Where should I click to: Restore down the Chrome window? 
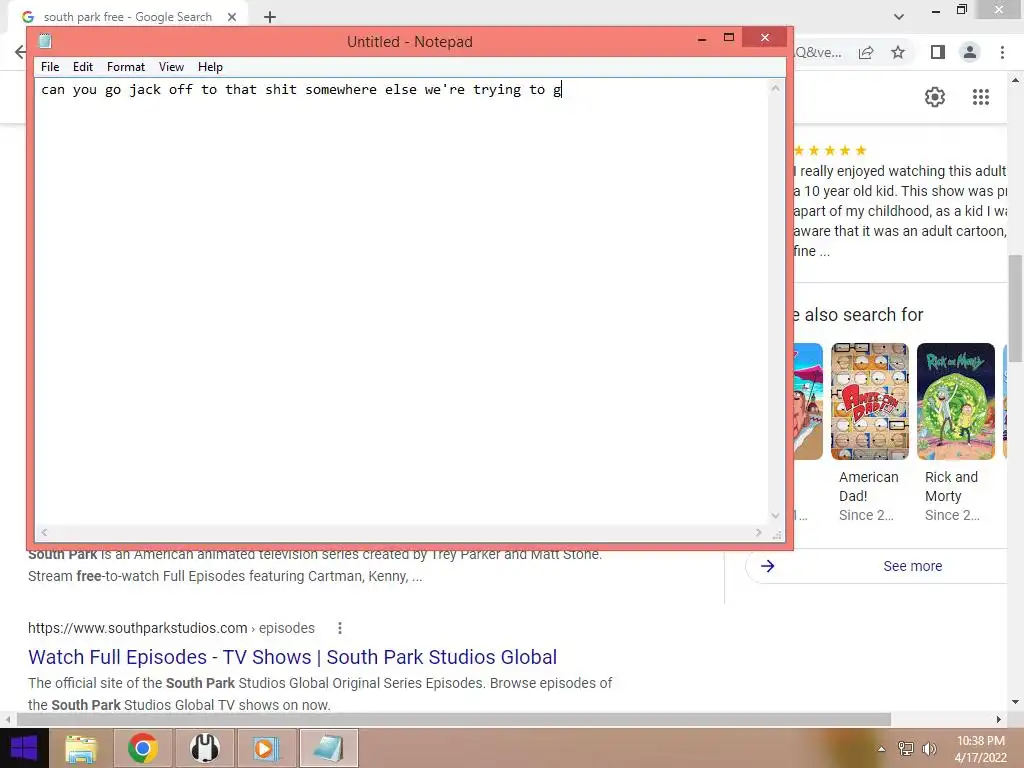point(961,10)
